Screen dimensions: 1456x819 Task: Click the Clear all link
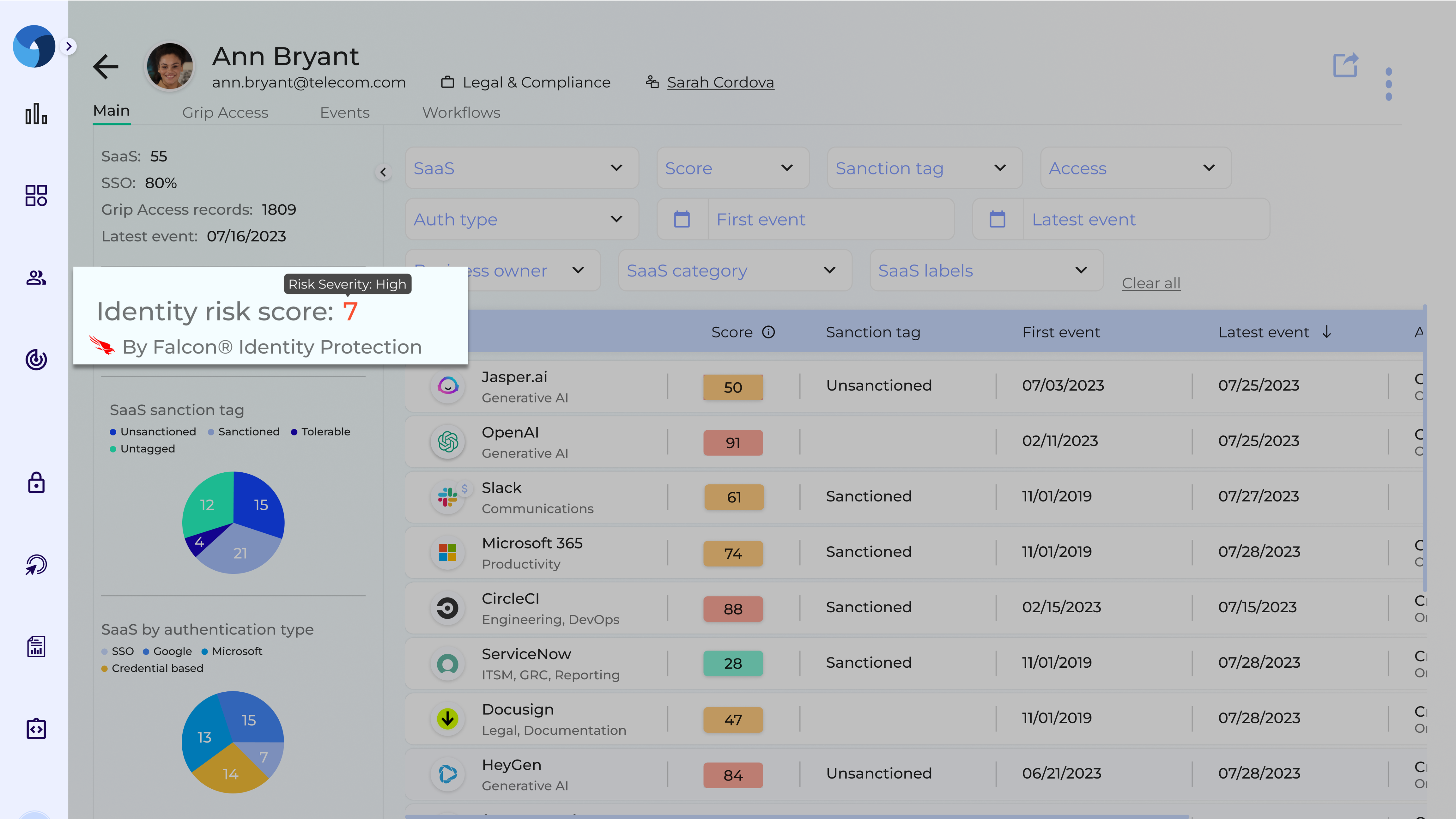point(1151,283)
